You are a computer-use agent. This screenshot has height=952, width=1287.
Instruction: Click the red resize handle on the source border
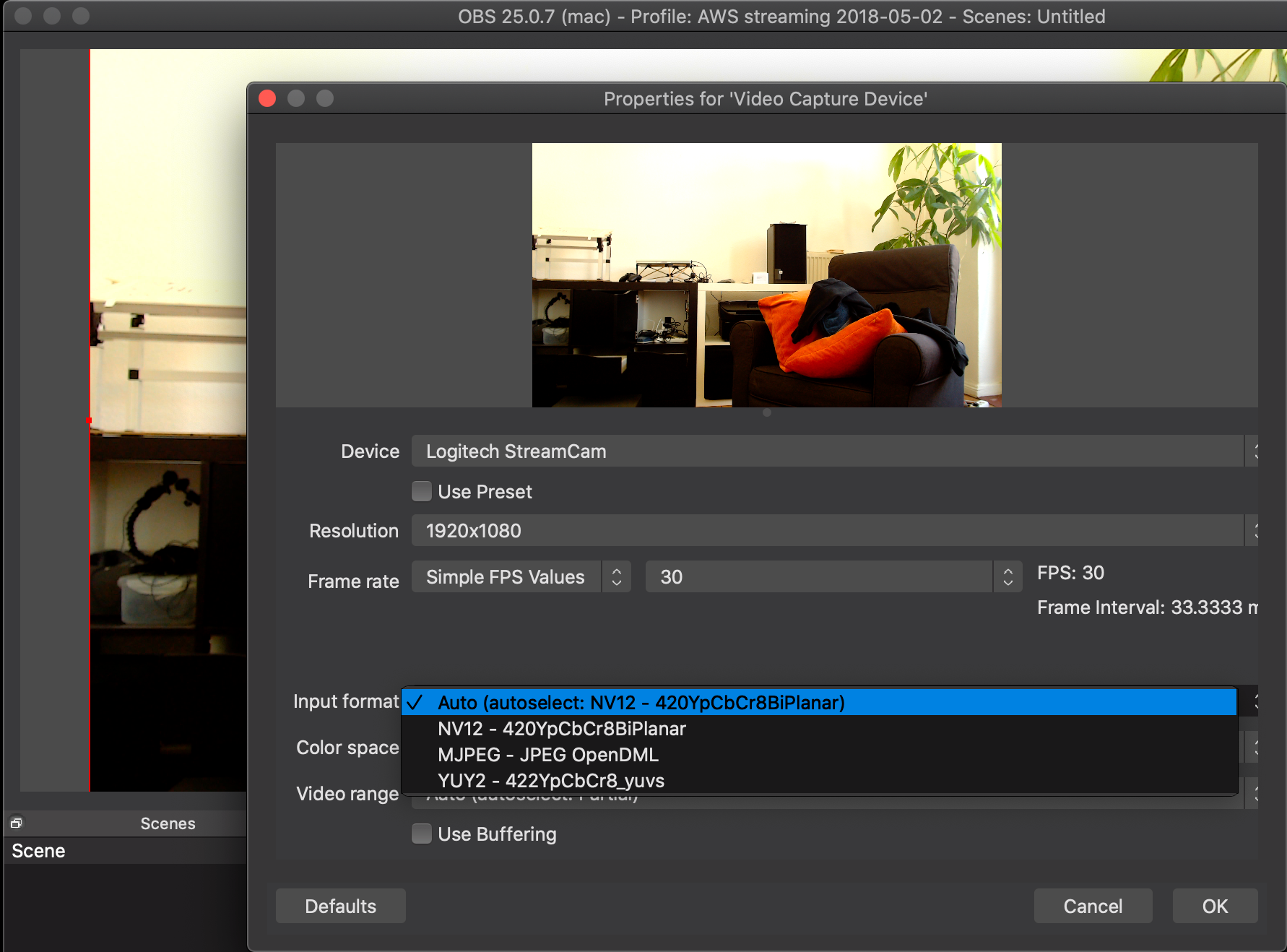90,420
